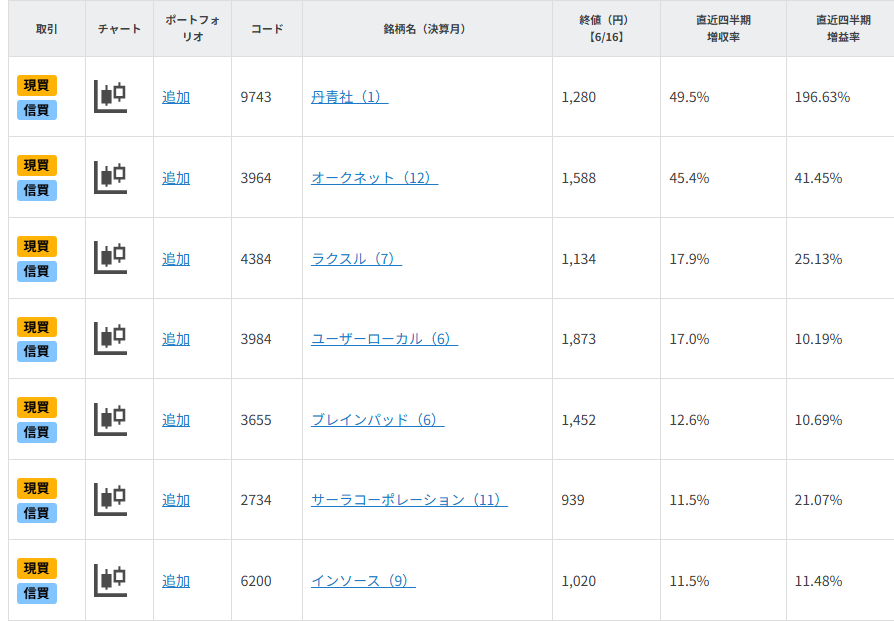The width and height of the screenshot is (894, 621).
Task: Open the サーラコーポレーション（11） stock link
Action: click(x=409, y=500)
